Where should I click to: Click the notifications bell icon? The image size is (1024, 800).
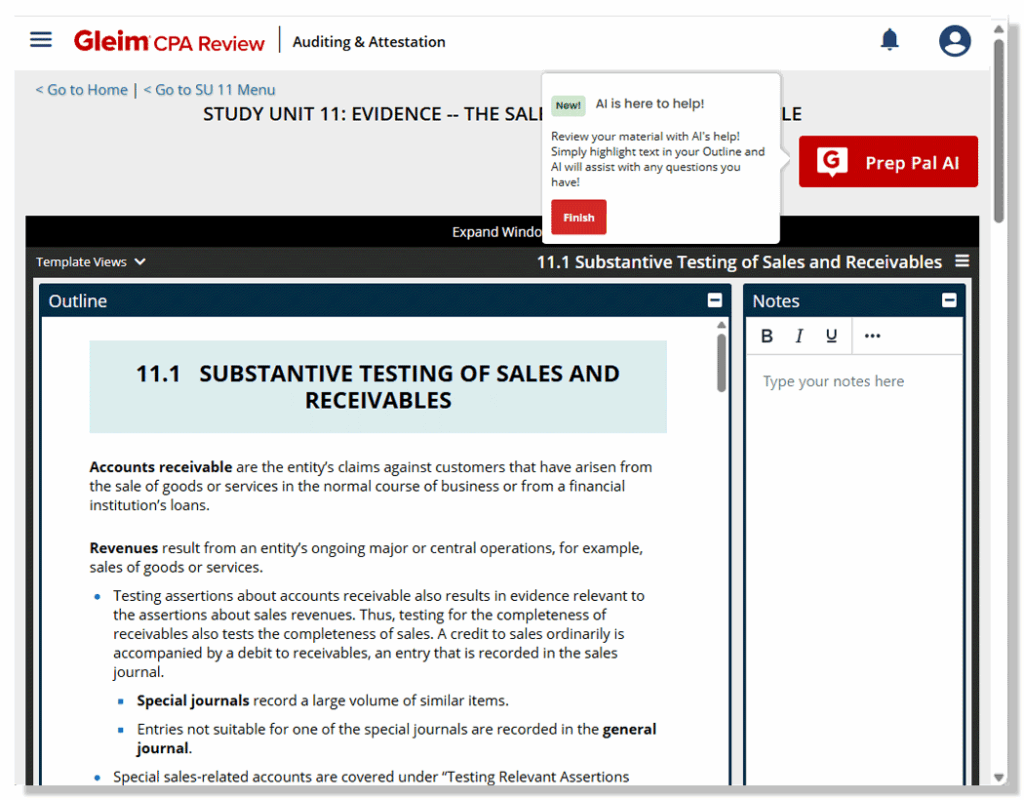coord(889,37)
